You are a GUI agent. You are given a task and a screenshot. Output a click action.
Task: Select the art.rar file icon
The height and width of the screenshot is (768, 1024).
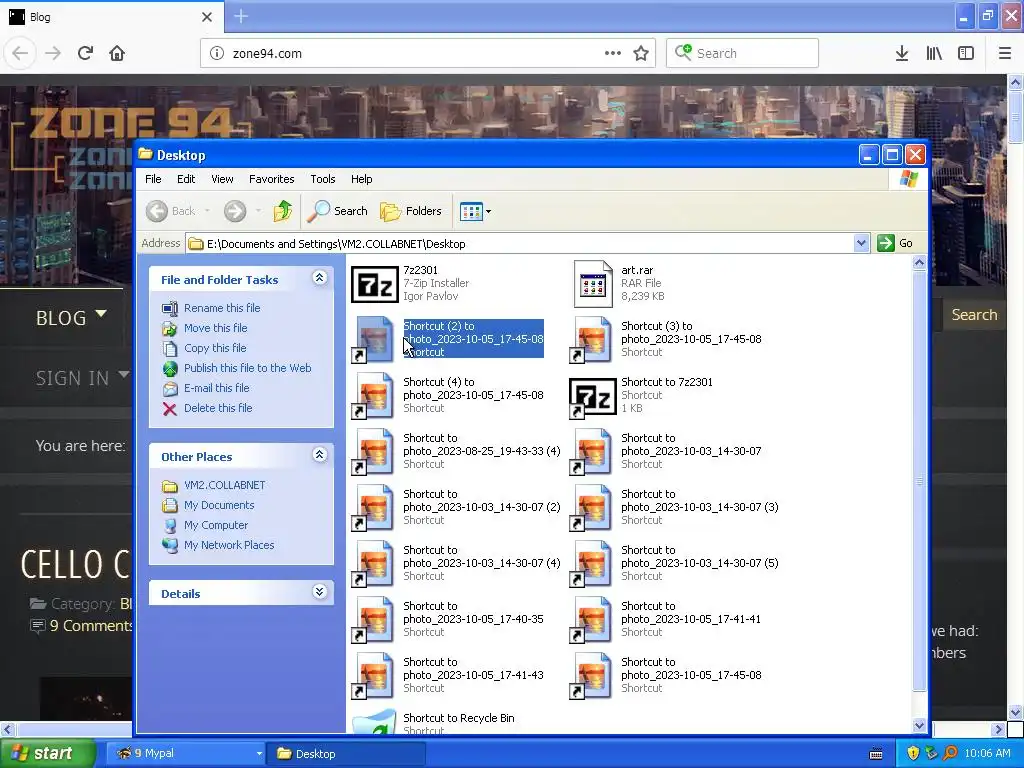click(x=593, y=283)
